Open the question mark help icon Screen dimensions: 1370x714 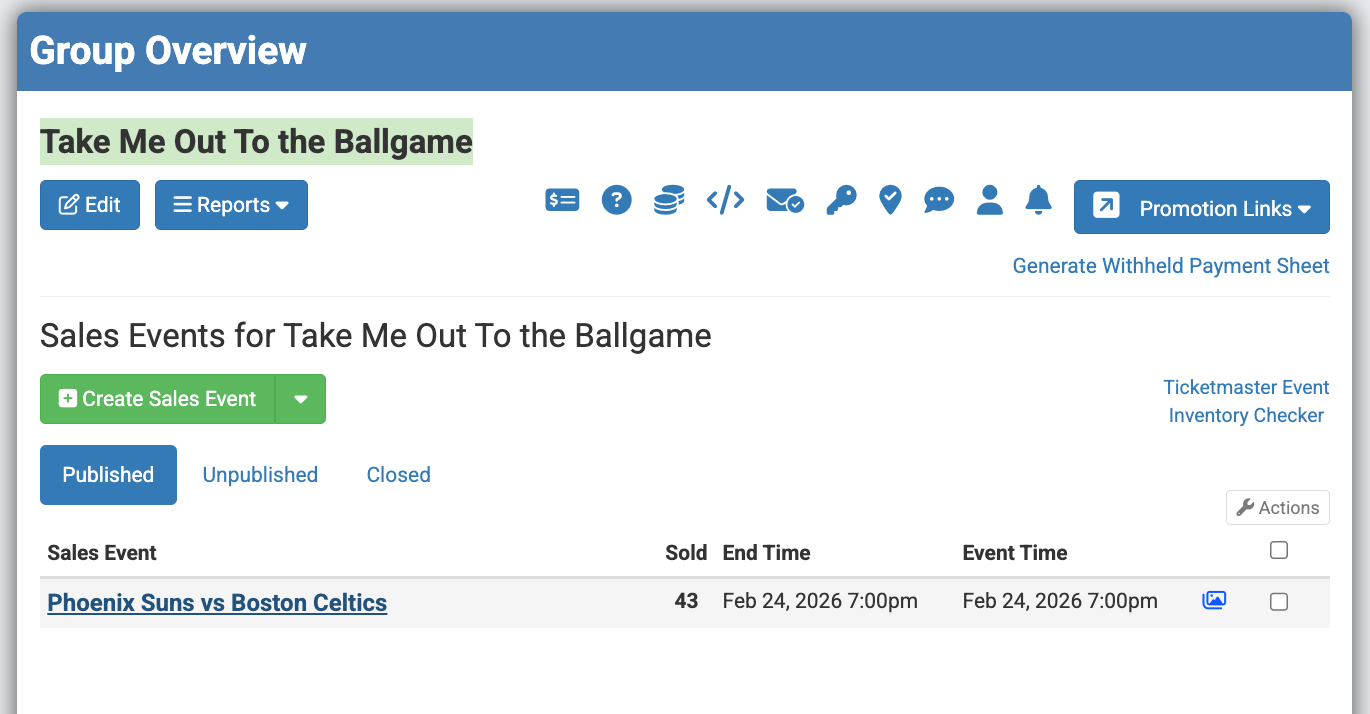point(616,201)
